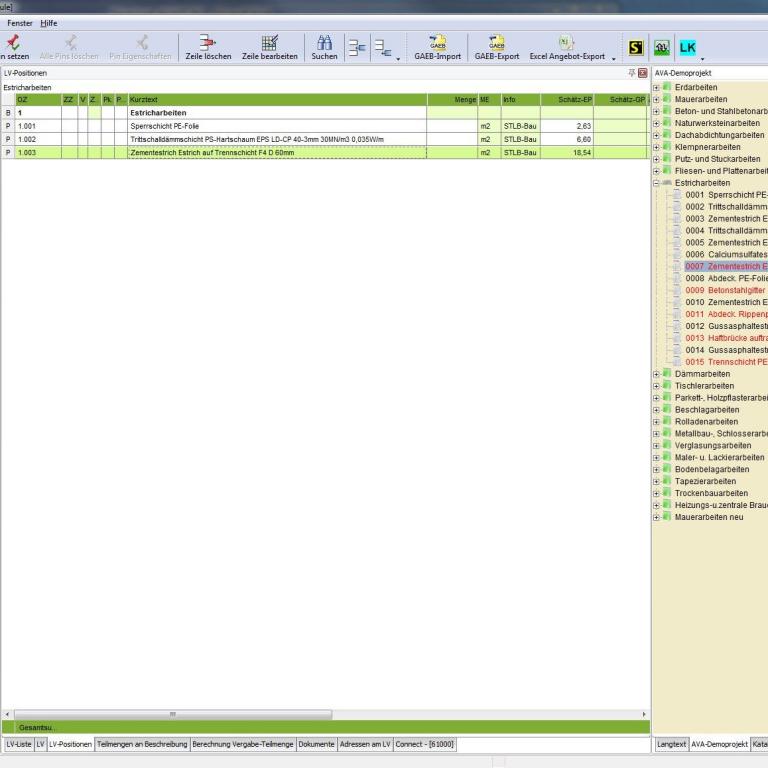The height and width of the screenshot is (768, 768).
Task: Select tree item 0012 Gussasphaltestrich
Action: coord(726,326)
